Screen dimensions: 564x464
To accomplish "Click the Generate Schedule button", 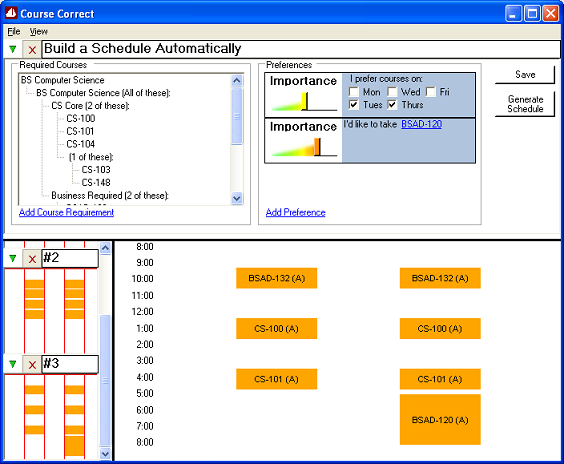I will click(525, 104).
